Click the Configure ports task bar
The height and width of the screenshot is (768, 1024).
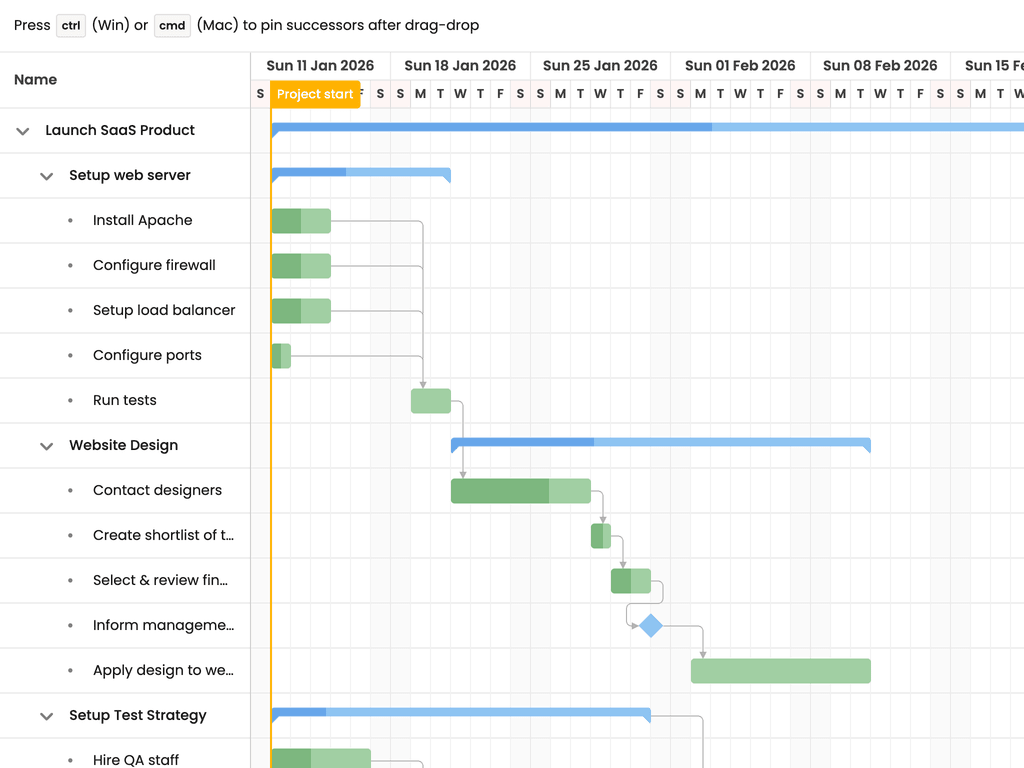[281, 356]
